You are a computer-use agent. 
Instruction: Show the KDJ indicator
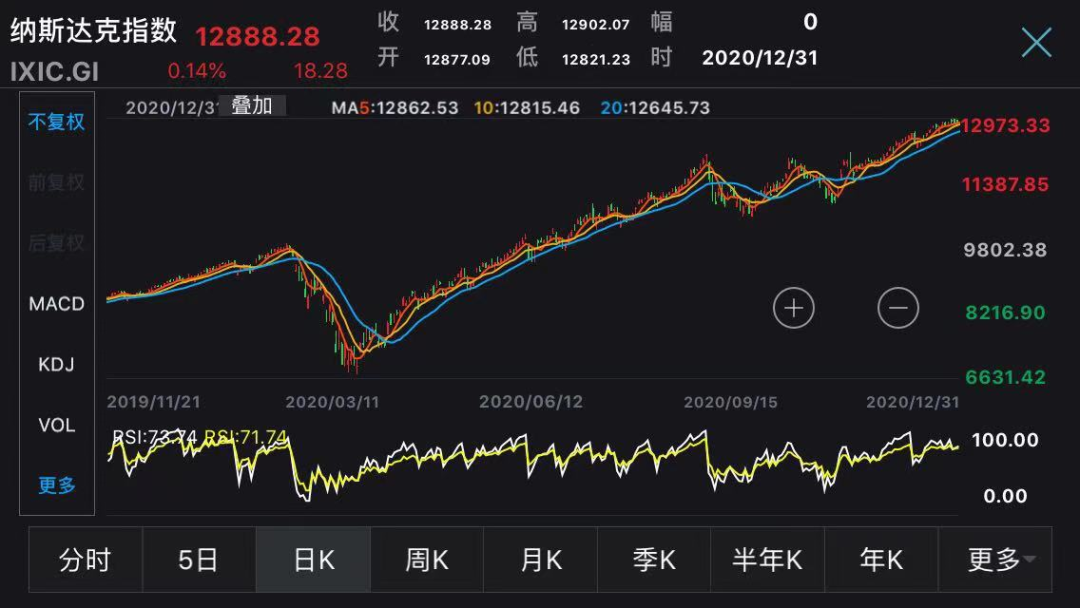tap(56, 364)
